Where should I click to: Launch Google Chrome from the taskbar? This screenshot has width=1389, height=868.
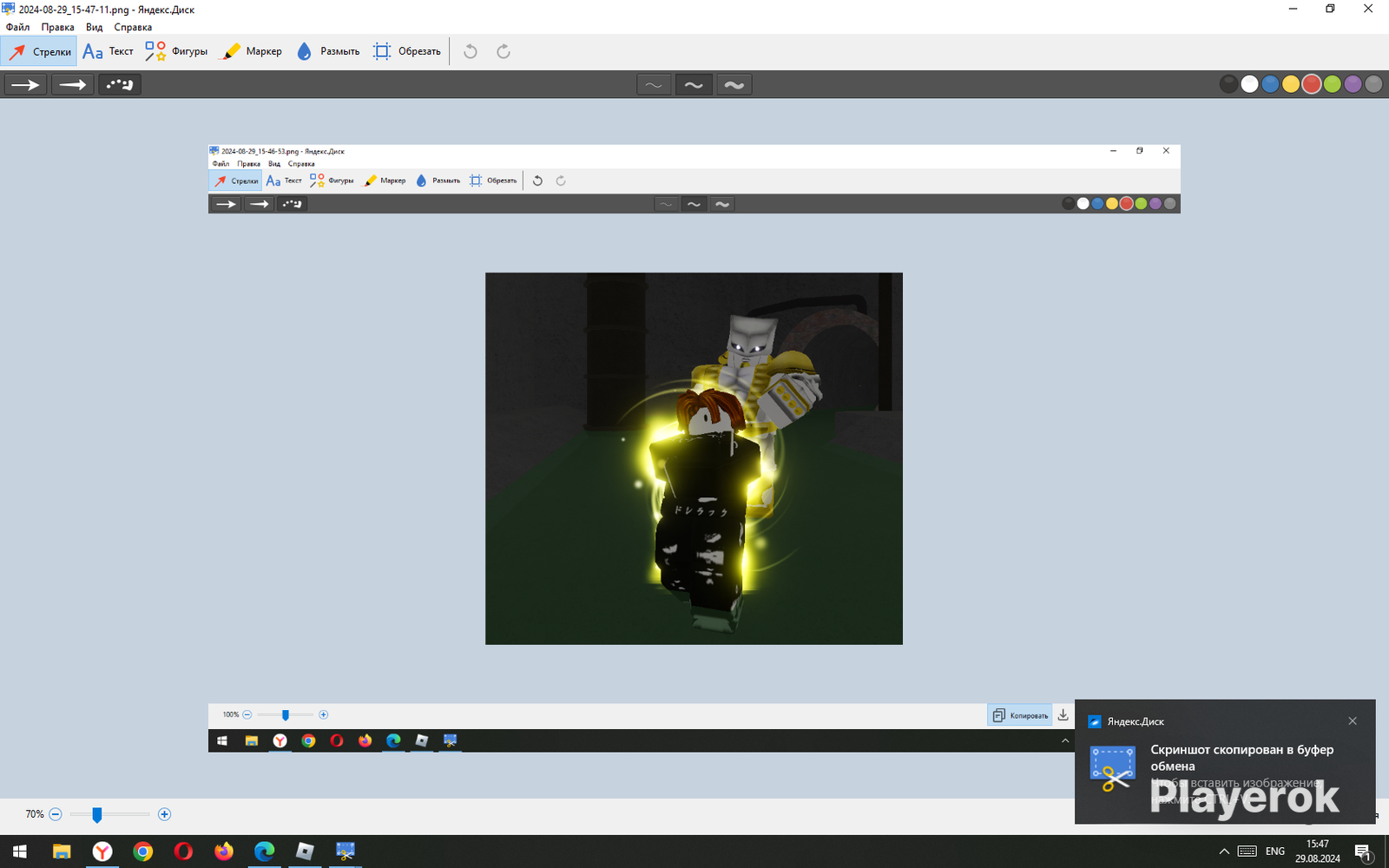pos(143,852)
